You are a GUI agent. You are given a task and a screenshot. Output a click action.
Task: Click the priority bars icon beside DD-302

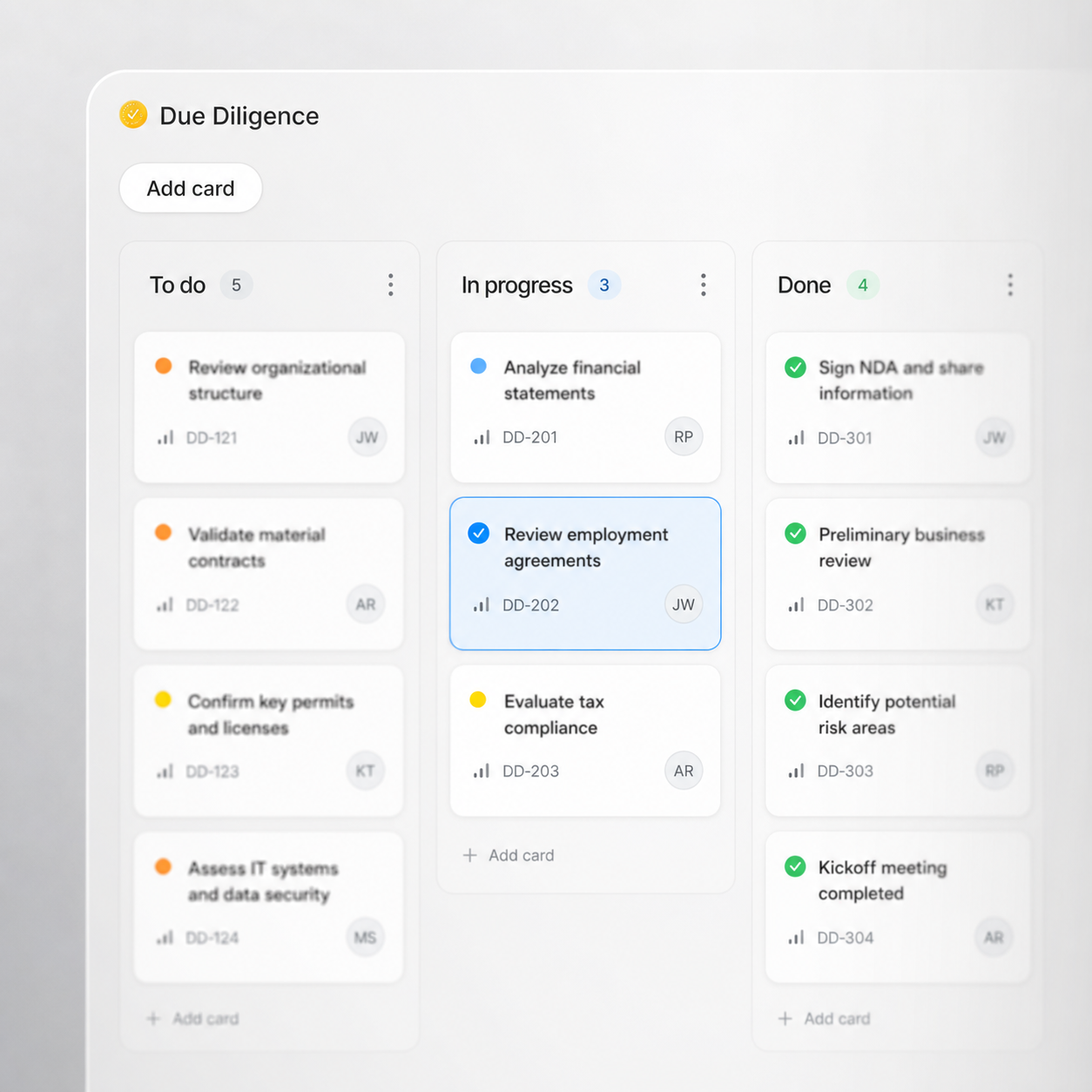pyautogui.click(x=797, y=604)
